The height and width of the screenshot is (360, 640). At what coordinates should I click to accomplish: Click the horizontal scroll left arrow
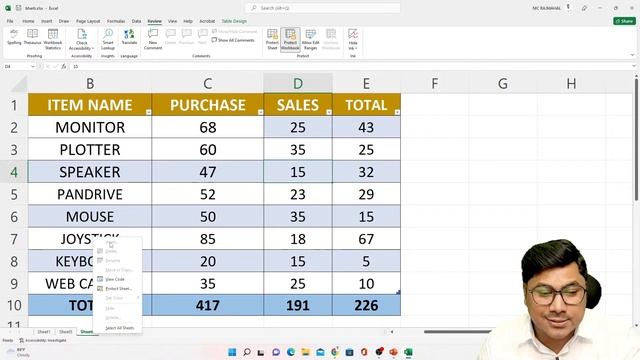[392, 332]
